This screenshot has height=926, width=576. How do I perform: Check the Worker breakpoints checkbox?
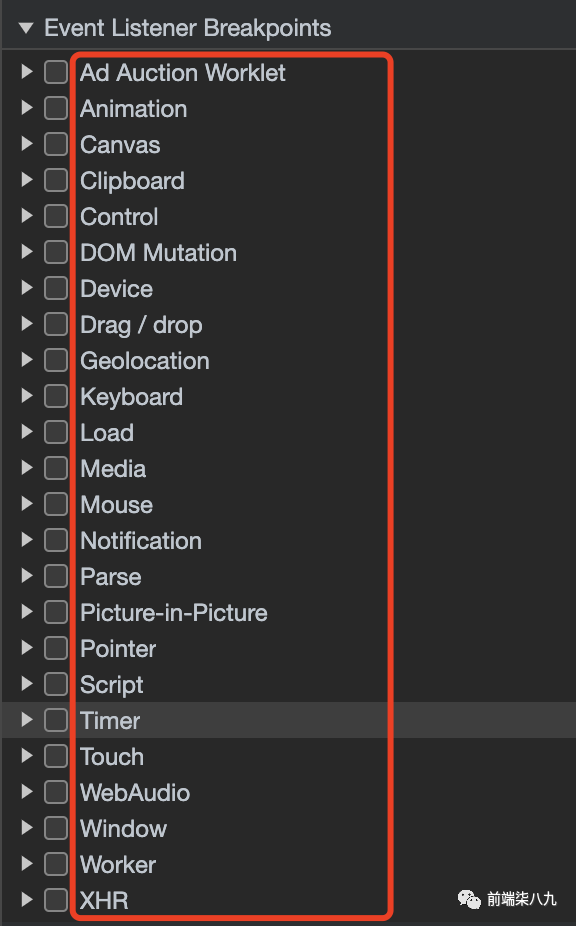(56, 864)
